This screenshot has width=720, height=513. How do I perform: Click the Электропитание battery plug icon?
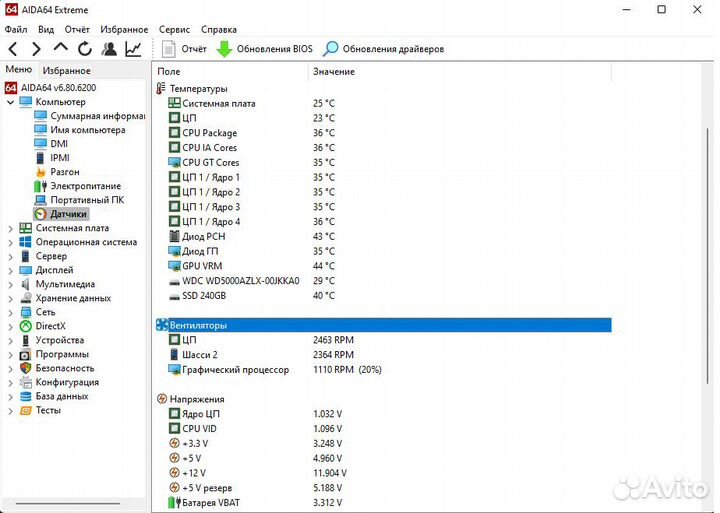tap(41, 186)
